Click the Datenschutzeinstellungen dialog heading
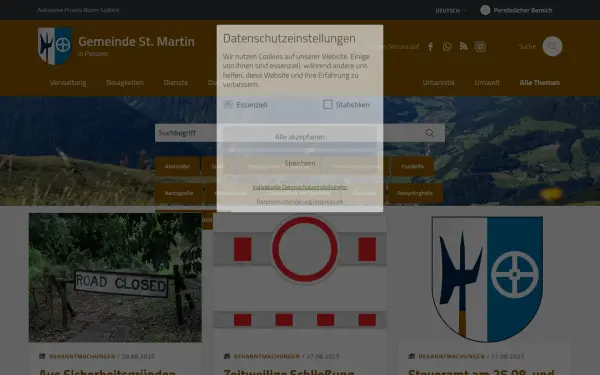Screen dimensions: 600x375 coord(289,38)
